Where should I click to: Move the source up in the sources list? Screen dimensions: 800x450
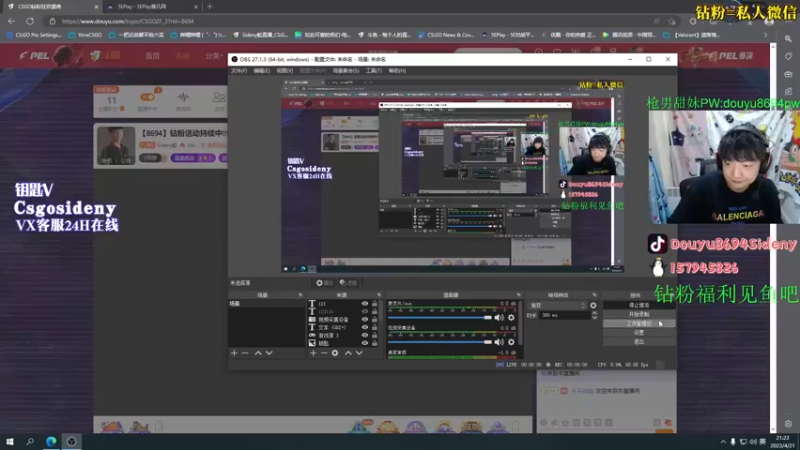348,353
